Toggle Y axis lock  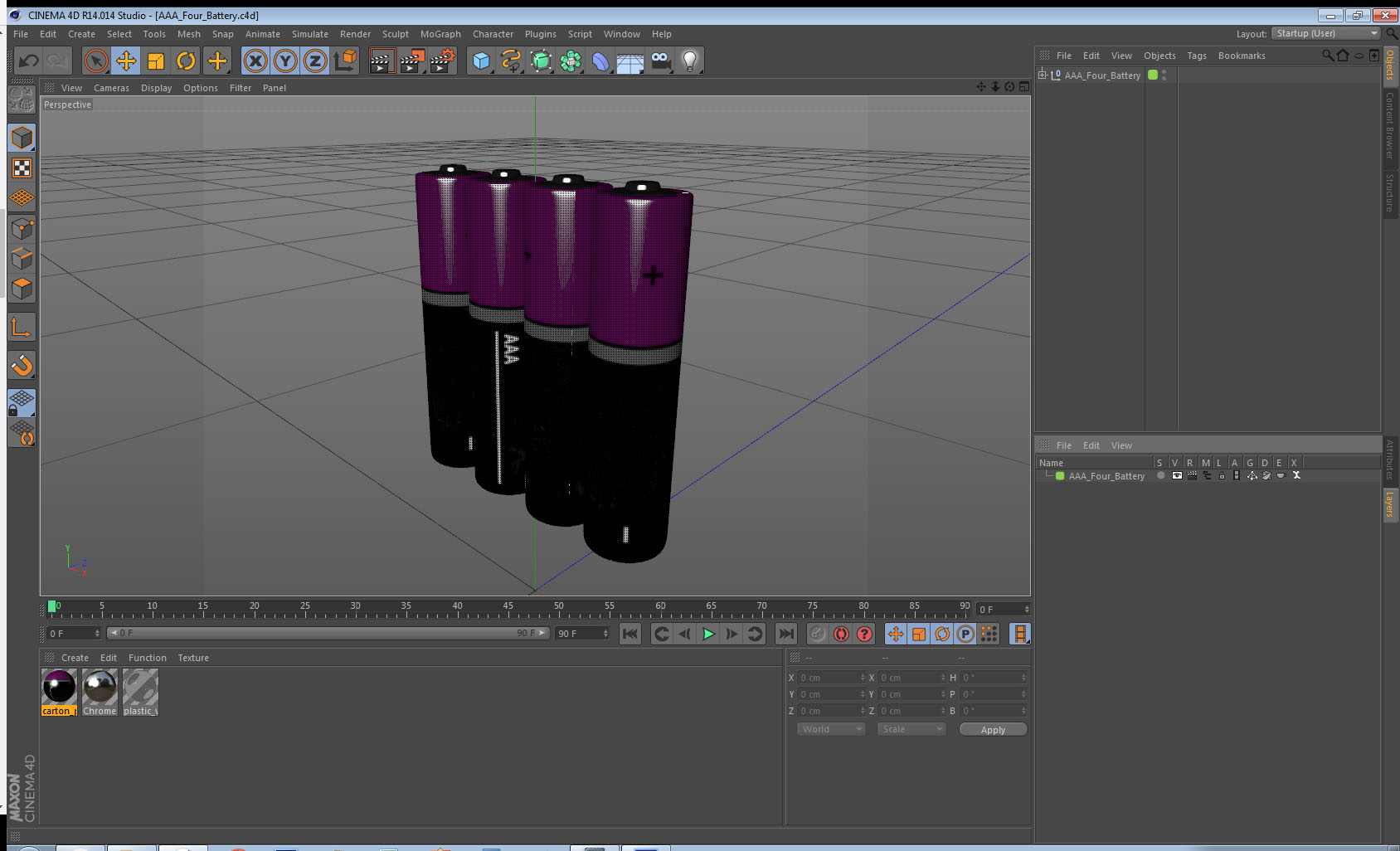285,61
